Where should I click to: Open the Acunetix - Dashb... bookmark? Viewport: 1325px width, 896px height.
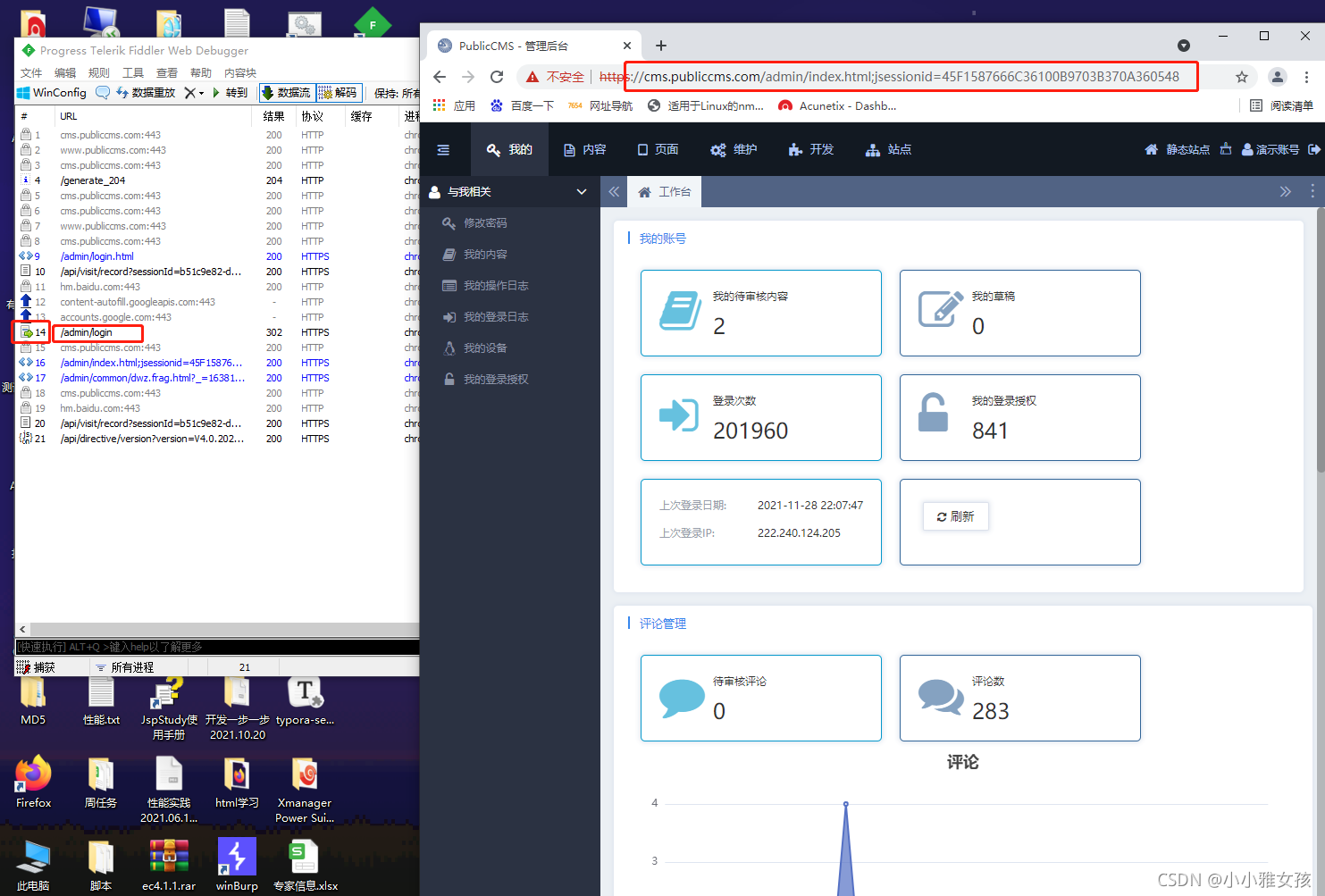tap(837, 105)
